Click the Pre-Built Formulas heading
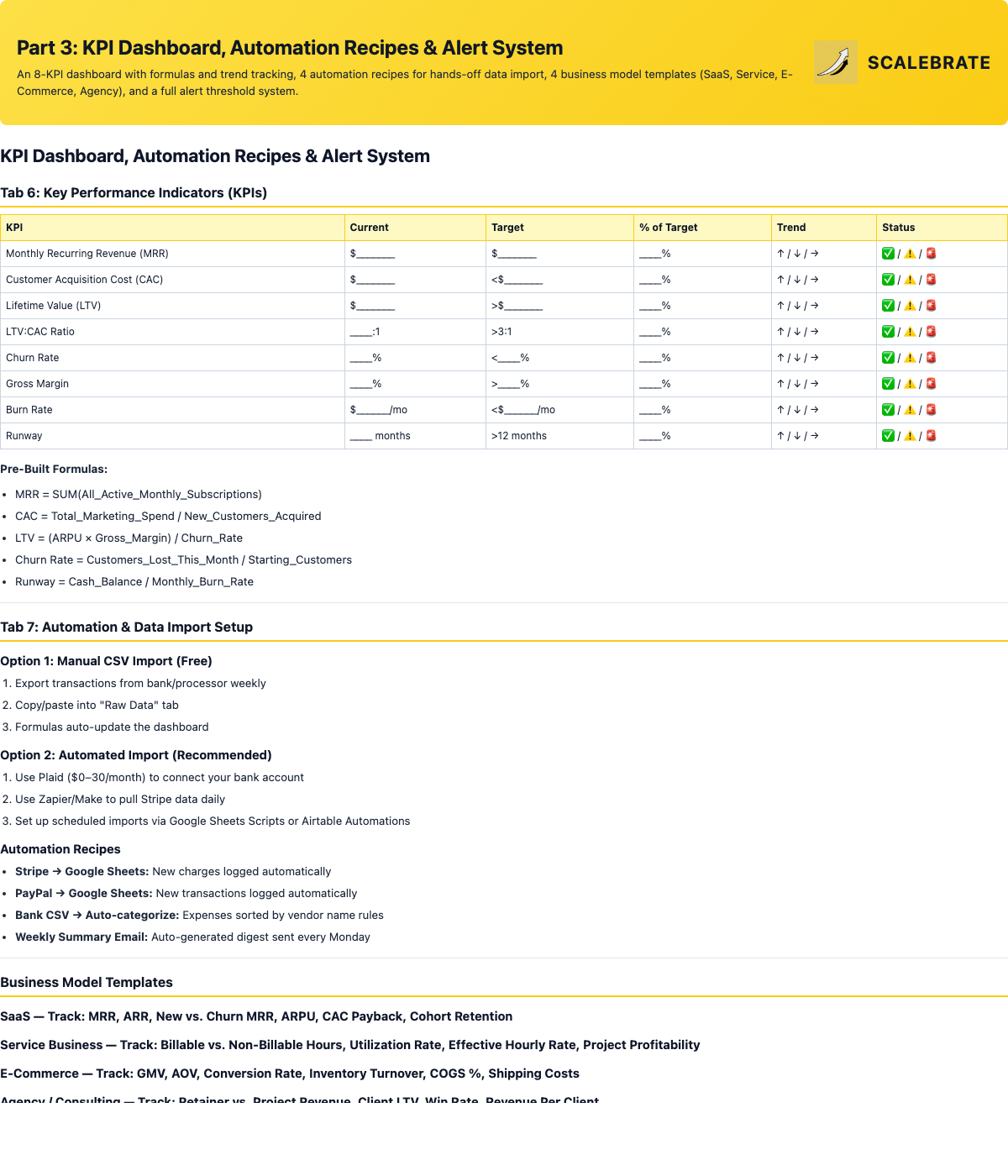 [54, 470]
